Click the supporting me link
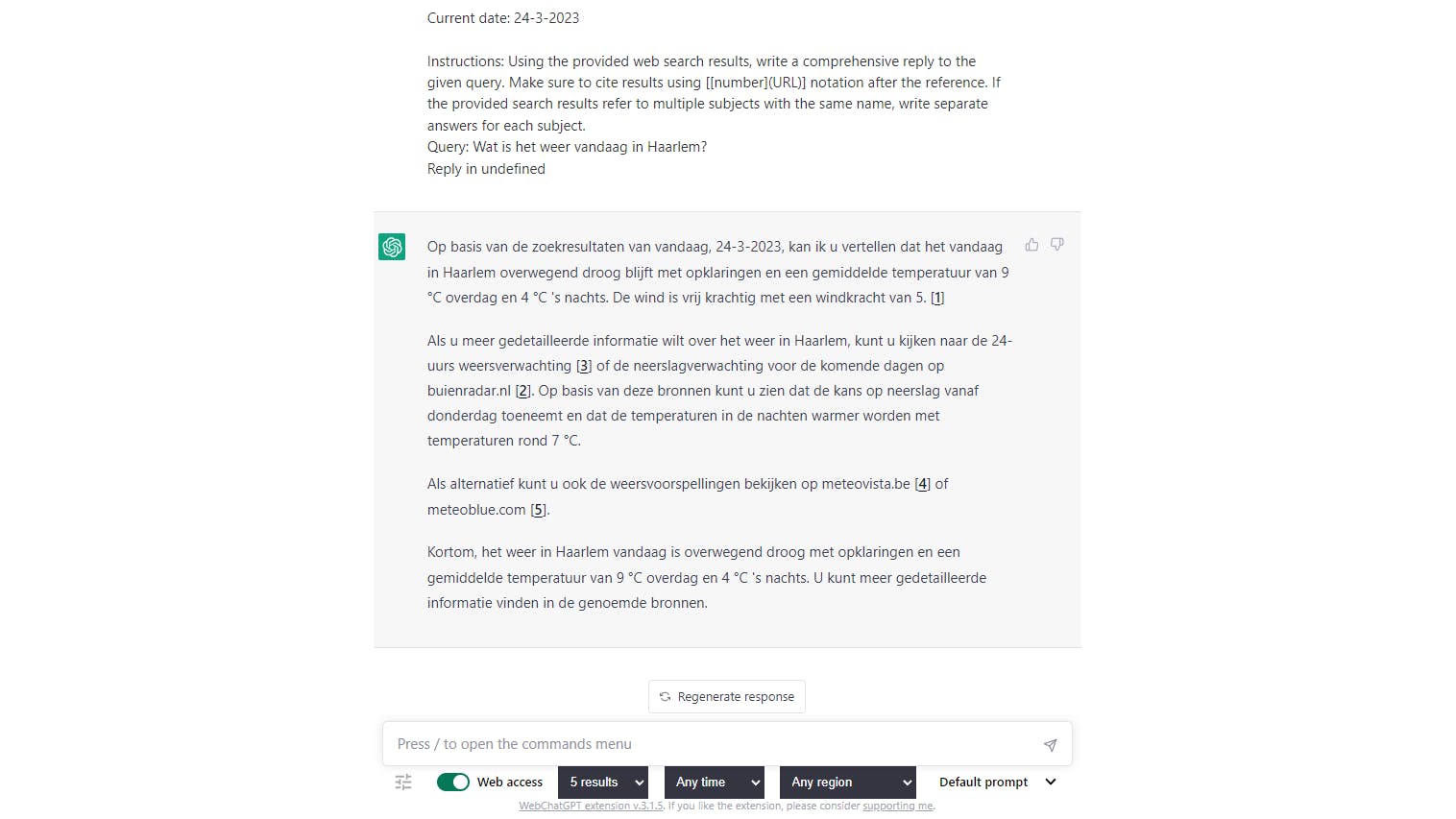 point(897,806)
